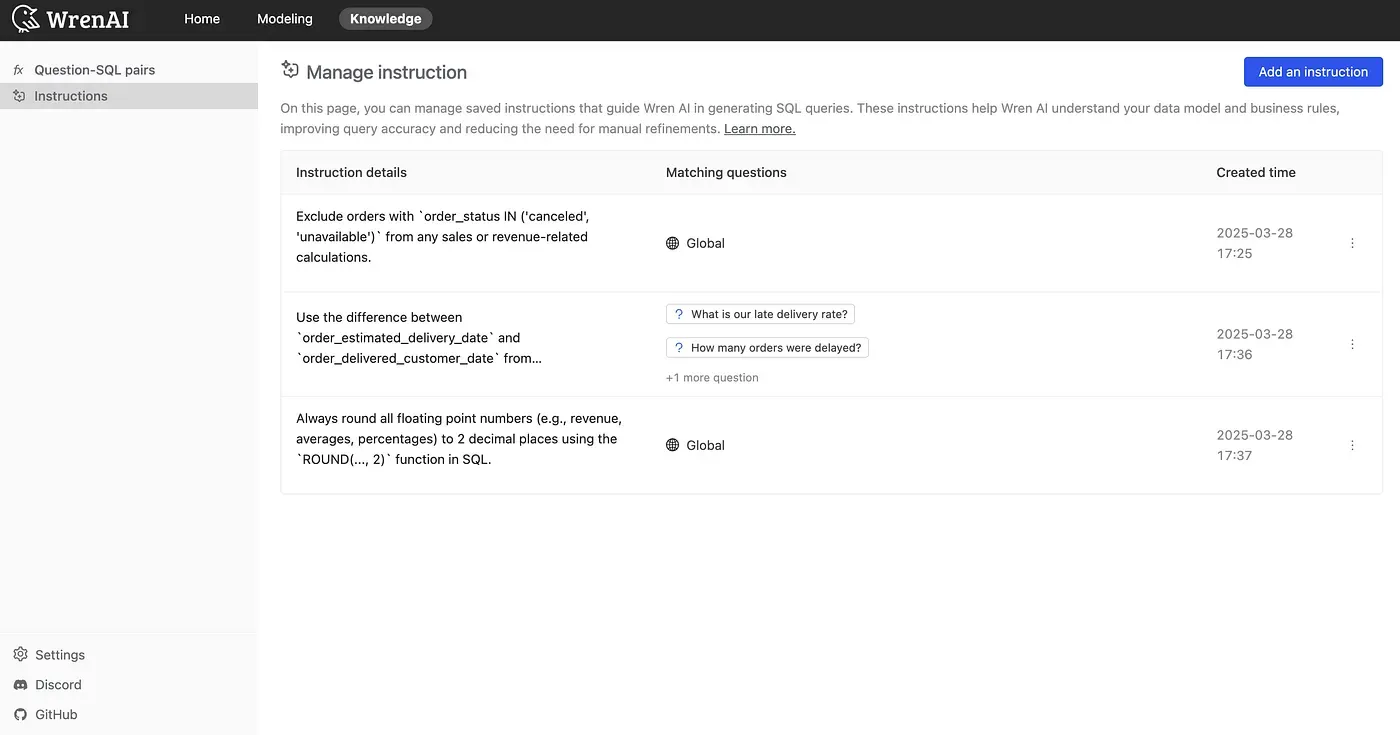Click 'How many orders were delayed?' tag
The width and height of the screenshot is (1400, 735).
[x=767, y=348]
